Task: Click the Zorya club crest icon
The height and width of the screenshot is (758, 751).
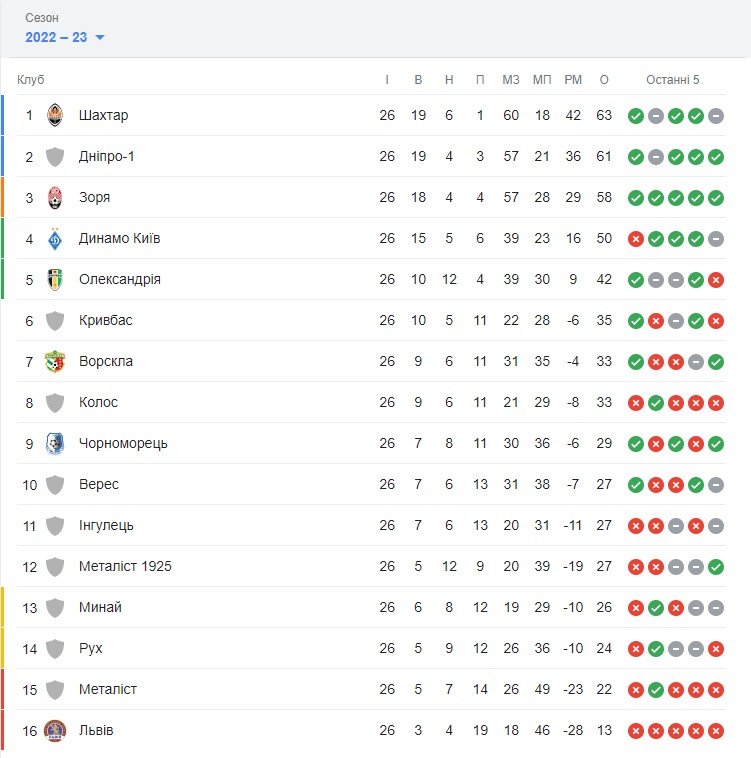Action: pyautogui.click(x=55, y=197)
